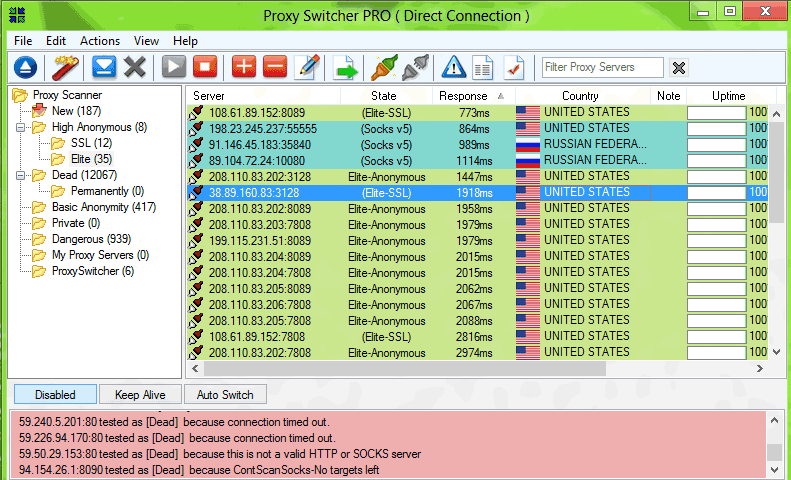Open the proxy wizard wand icon

65,67
